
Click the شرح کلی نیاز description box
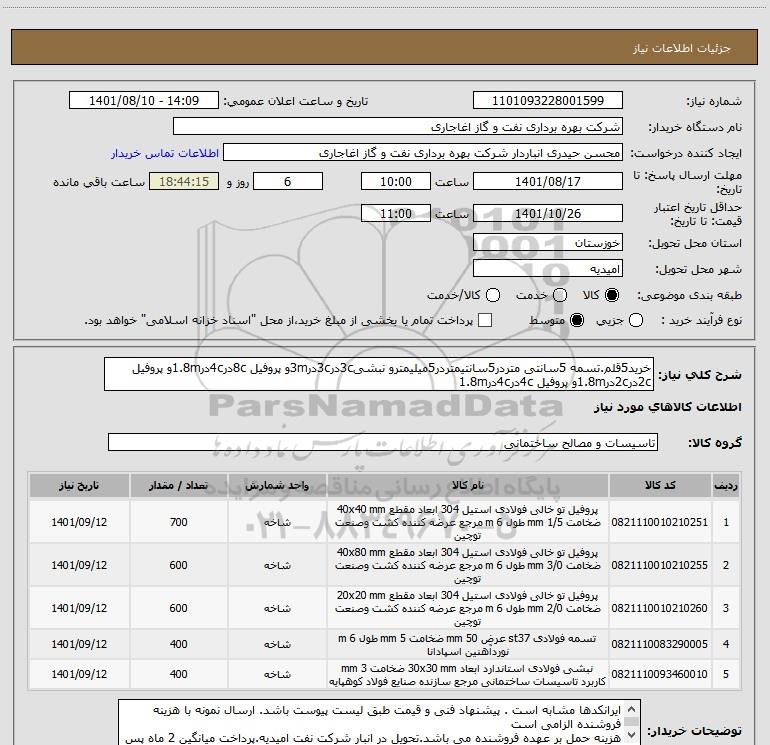coord(379,374)
